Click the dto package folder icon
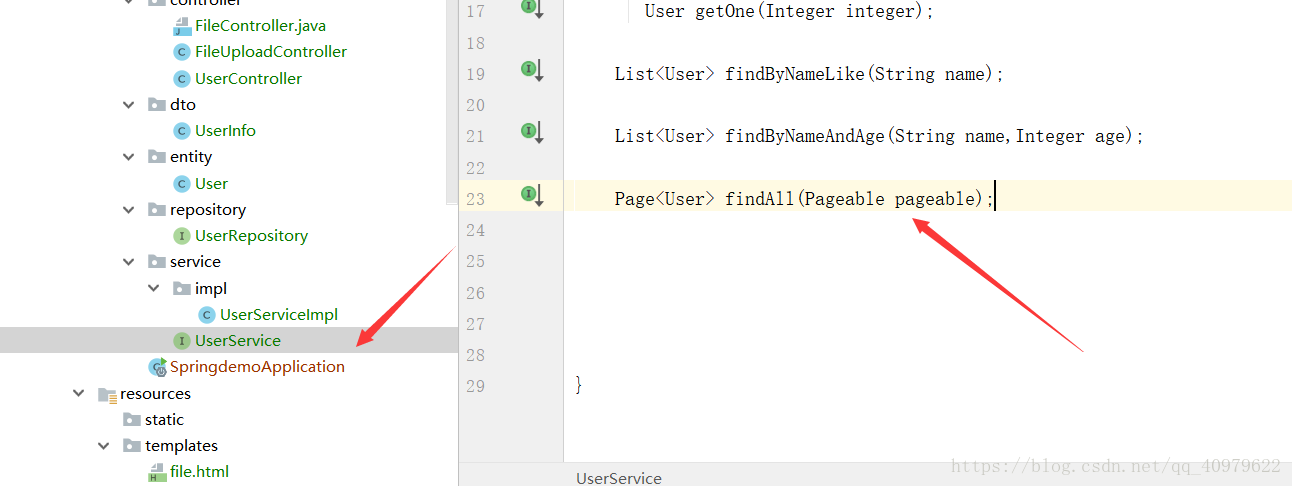Viewport: 1292px width, 486px height. pyautogui.click(x=157, y=104)
